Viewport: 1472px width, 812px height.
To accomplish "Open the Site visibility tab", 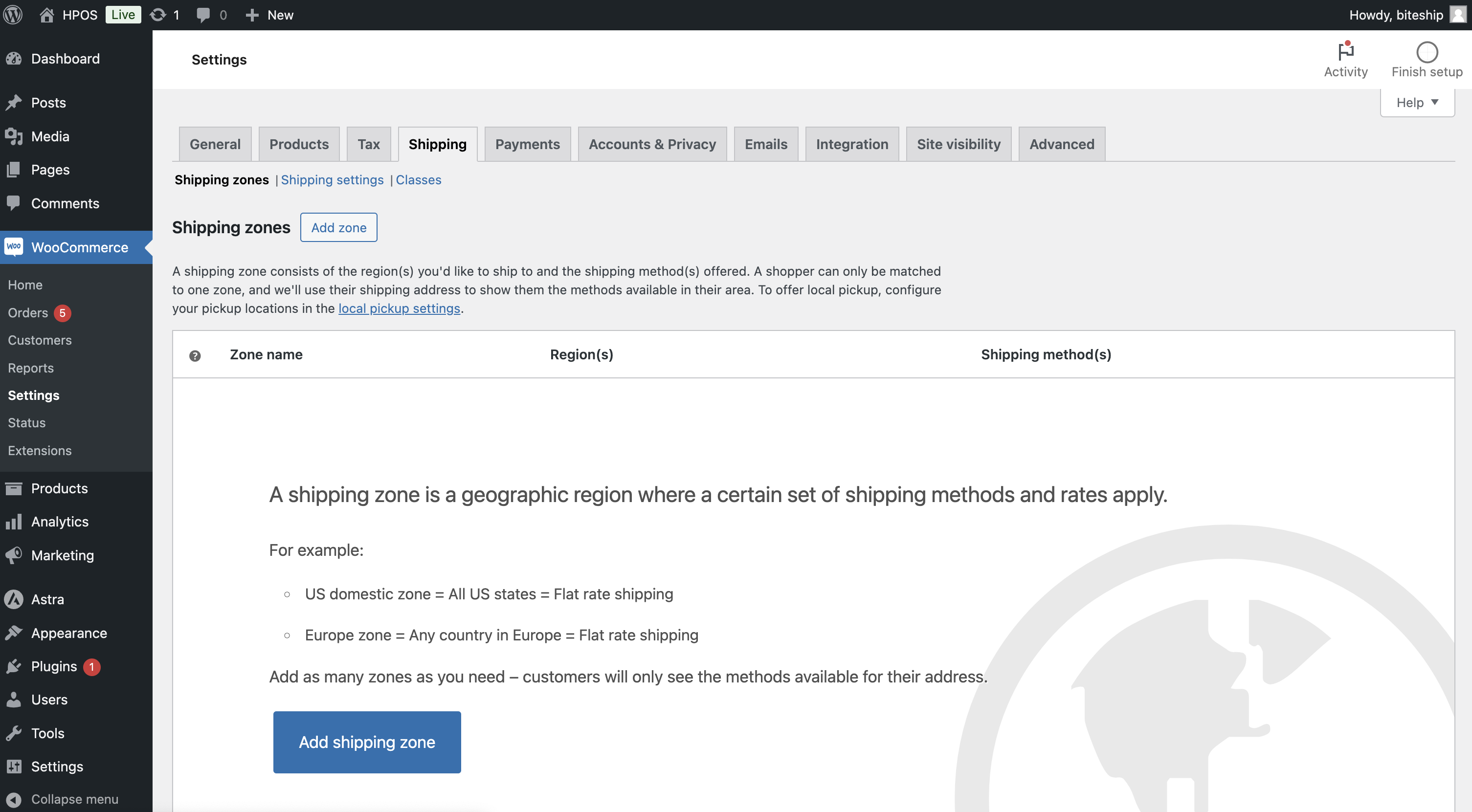I will tap(959, 144).
